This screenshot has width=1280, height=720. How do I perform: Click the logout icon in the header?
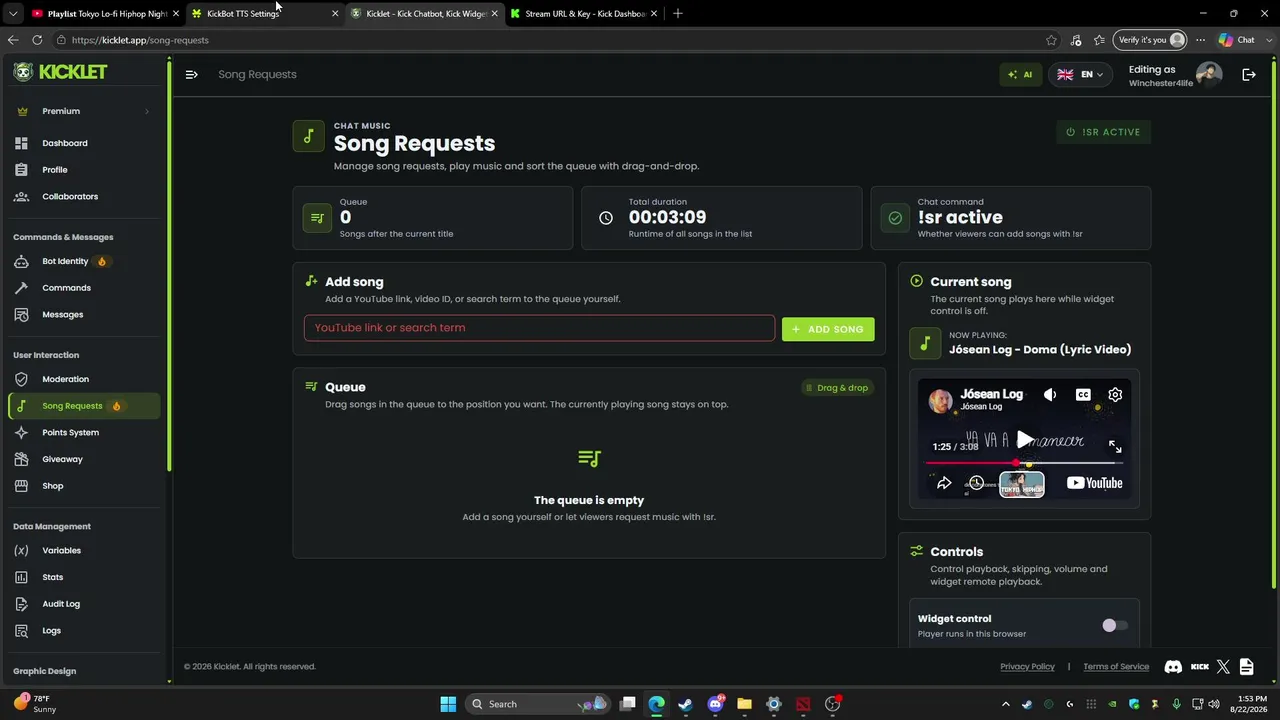(1249, 74)
